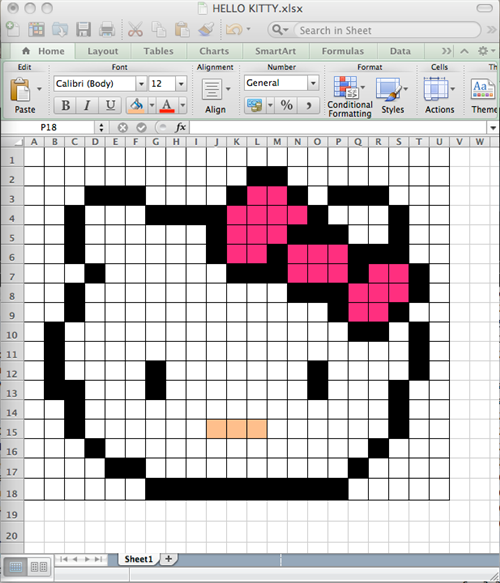This screenshot has width=500, height=583.
Task: Add a new sheet with plus button
Action: 168,559
